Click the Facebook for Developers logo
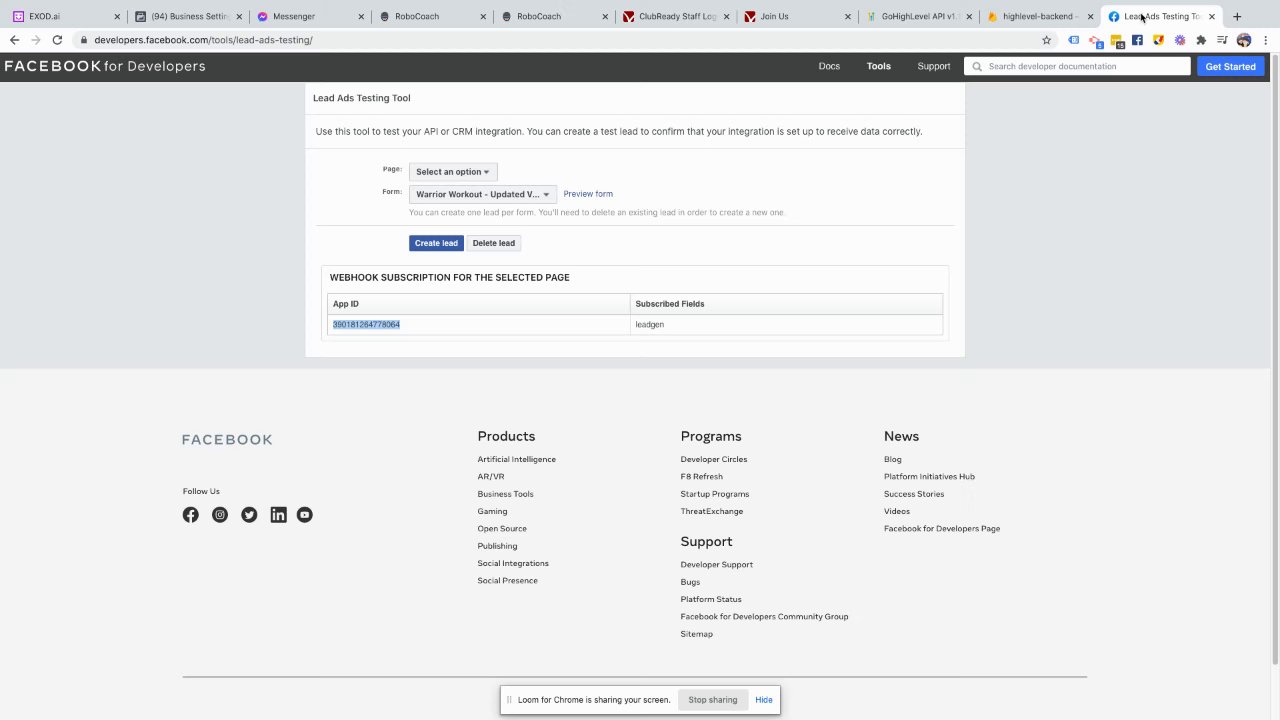 (x=105, y=66)
